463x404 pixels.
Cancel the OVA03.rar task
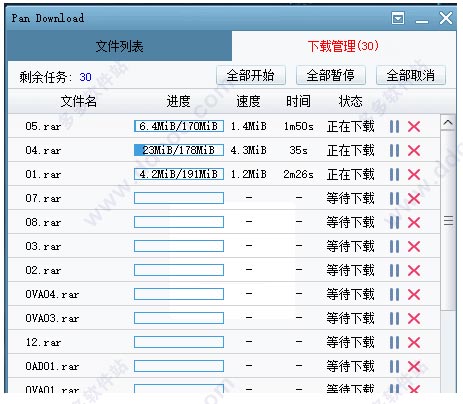(414, 319)
